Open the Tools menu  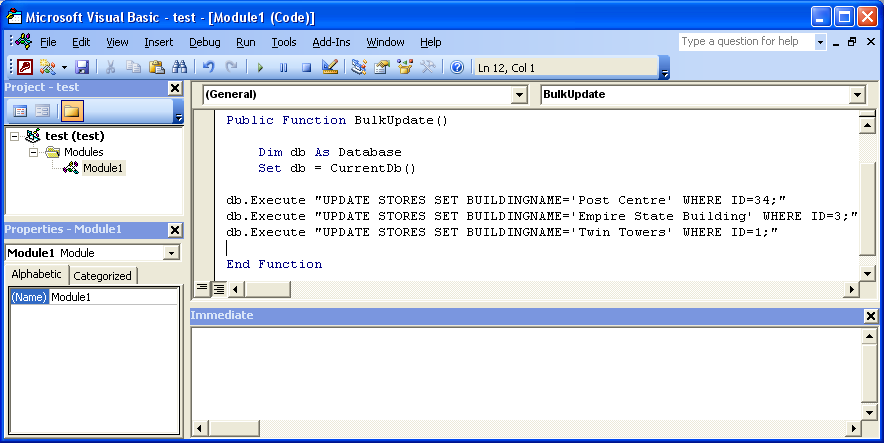[284, 42]
